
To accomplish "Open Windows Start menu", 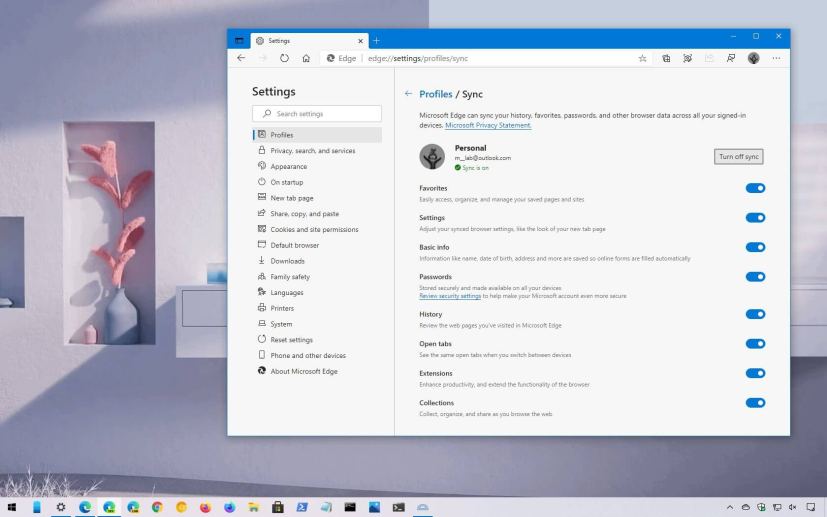I will pos(12,508).
